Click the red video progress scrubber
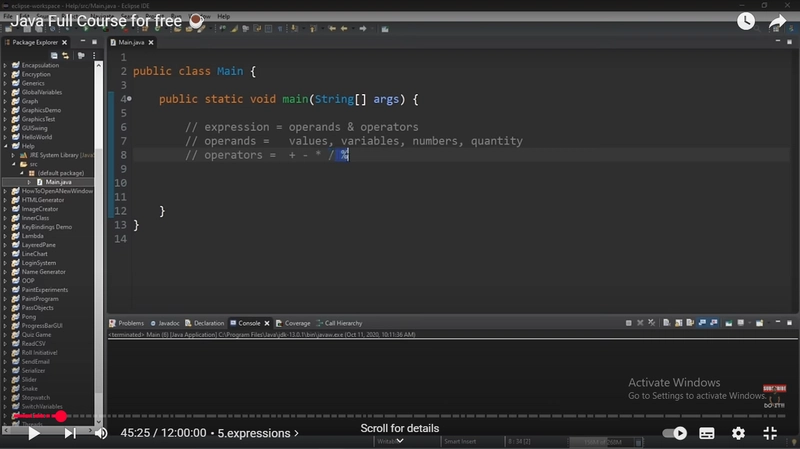The width and height of the screenshot is (800, 449). pyautogui.click(x=61, y=416)
